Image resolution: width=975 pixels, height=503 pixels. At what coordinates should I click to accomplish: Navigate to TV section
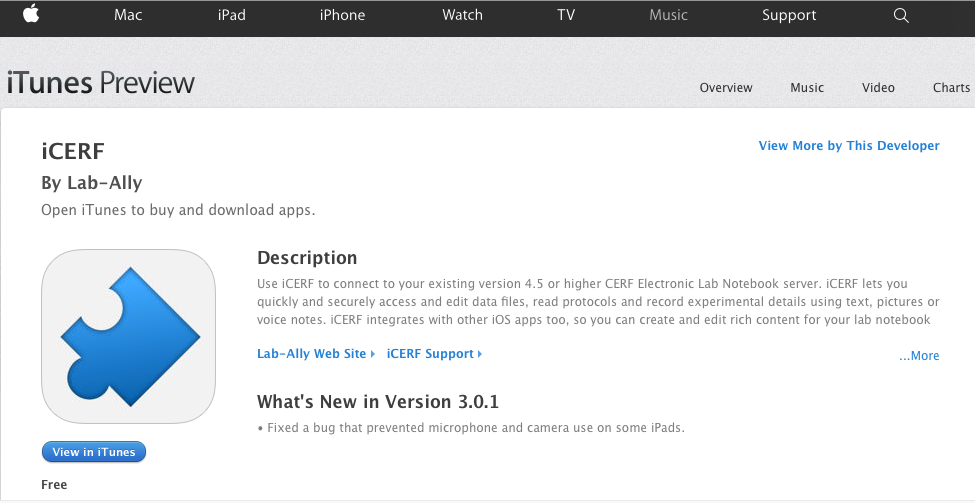566,15
